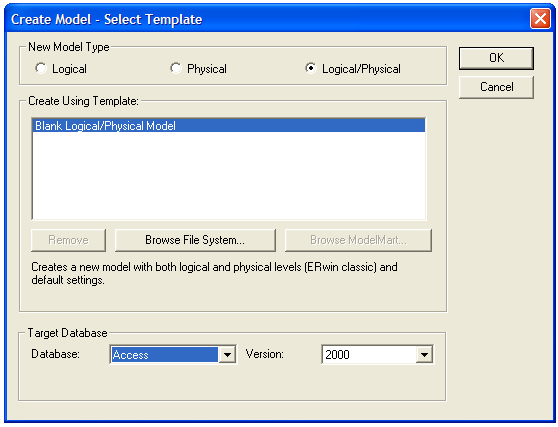Open Browse File System

point(195,240)
